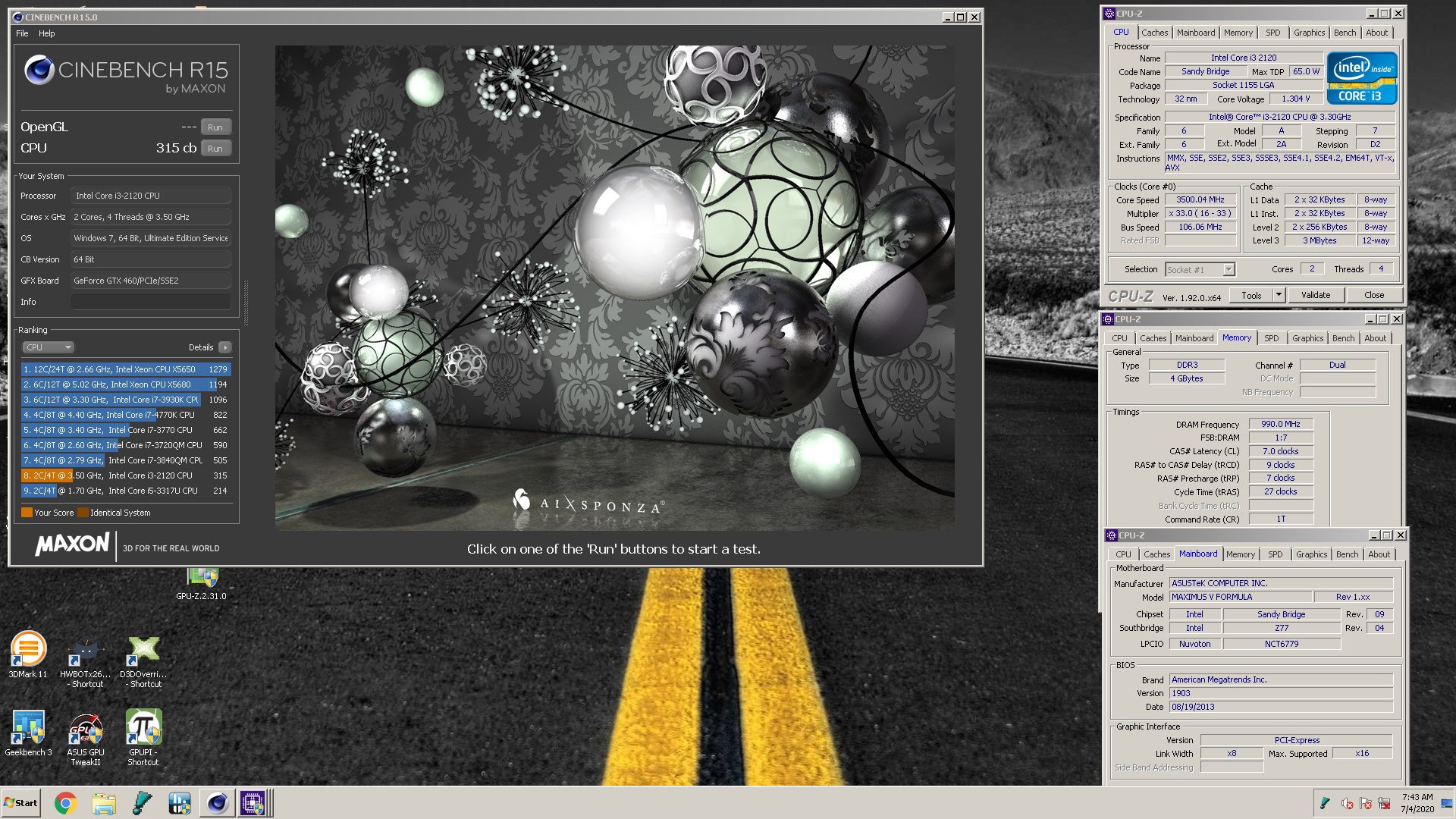Open the Windows Start menu
The image size is (1456, 819).
point(20,803)
